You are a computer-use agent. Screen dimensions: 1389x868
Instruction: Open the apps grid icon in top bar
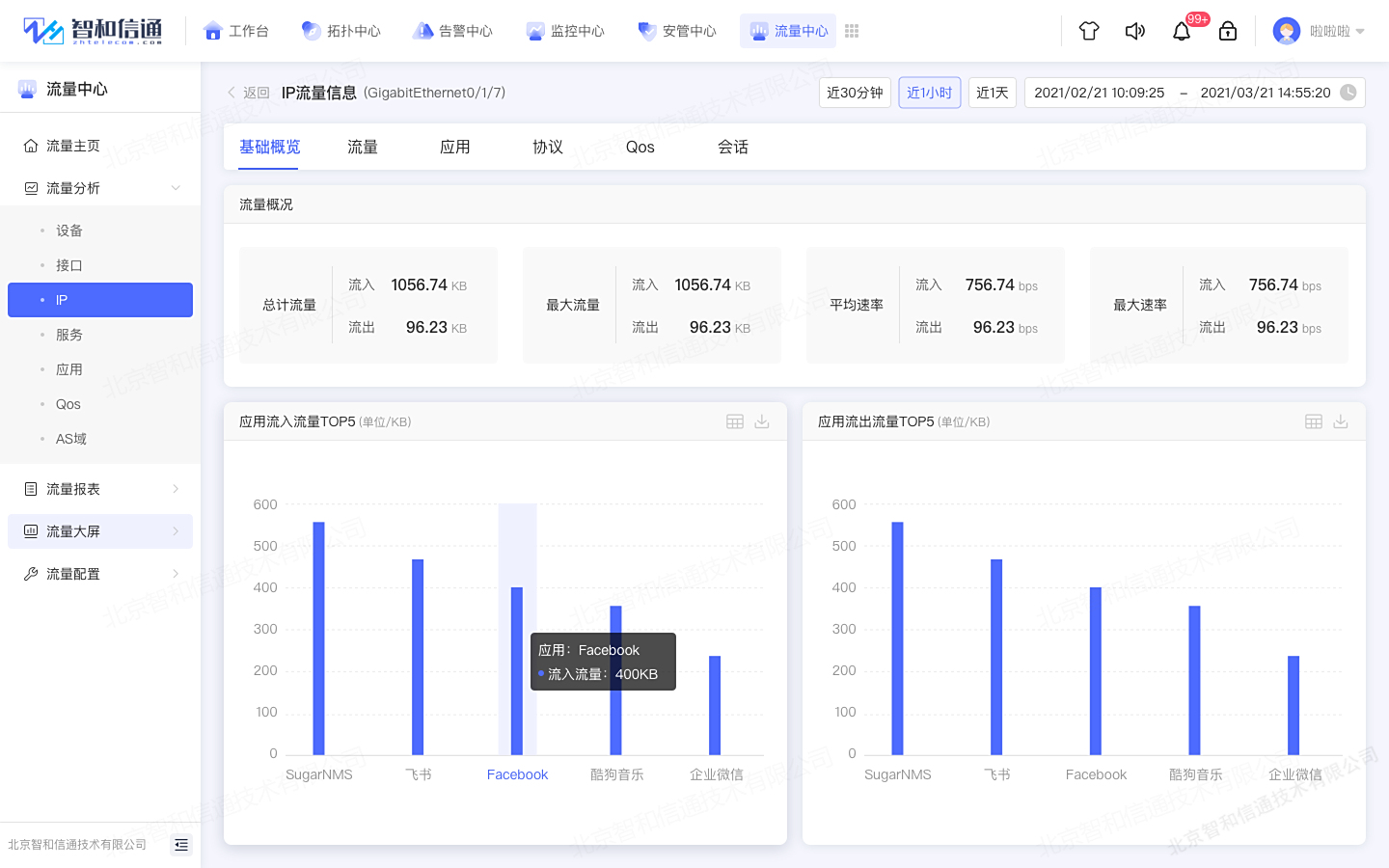point(852,31)
